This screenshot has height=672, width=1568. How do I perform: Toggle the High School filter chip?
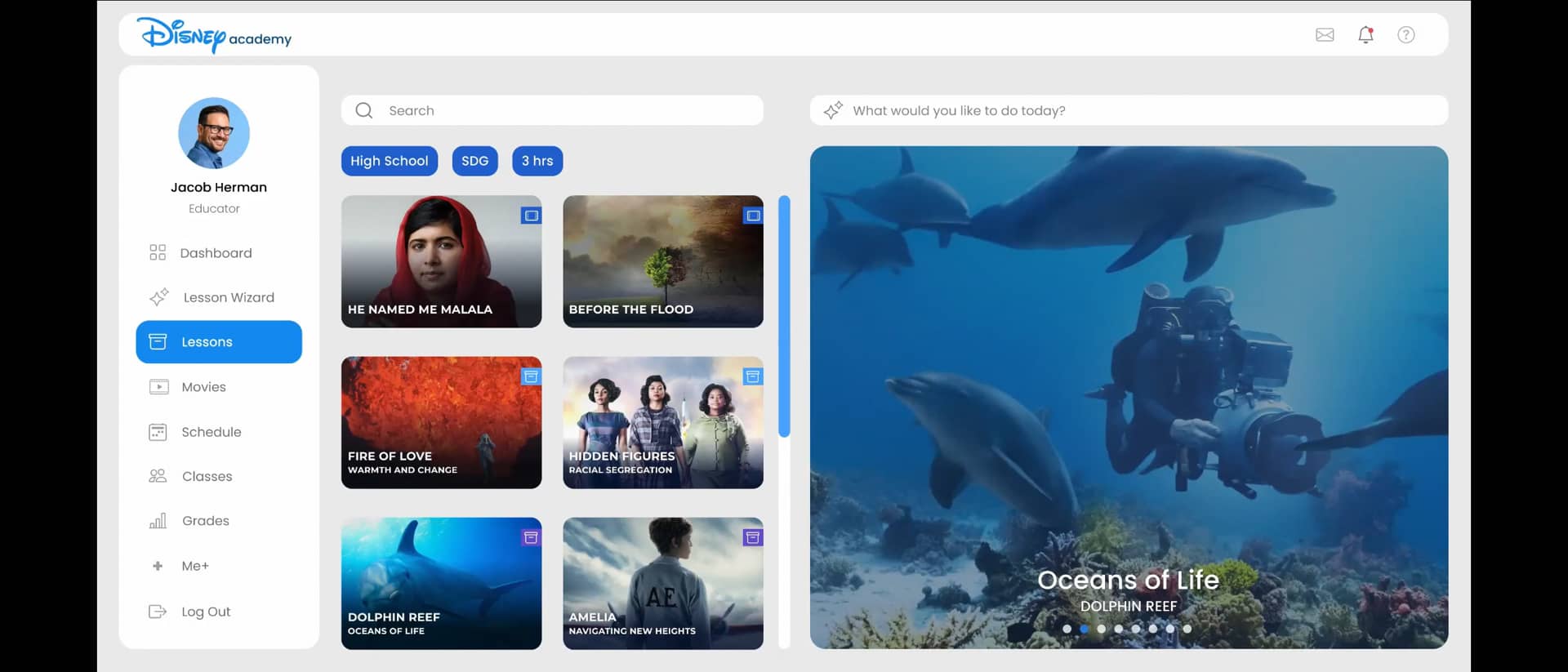tap(390, 161)
